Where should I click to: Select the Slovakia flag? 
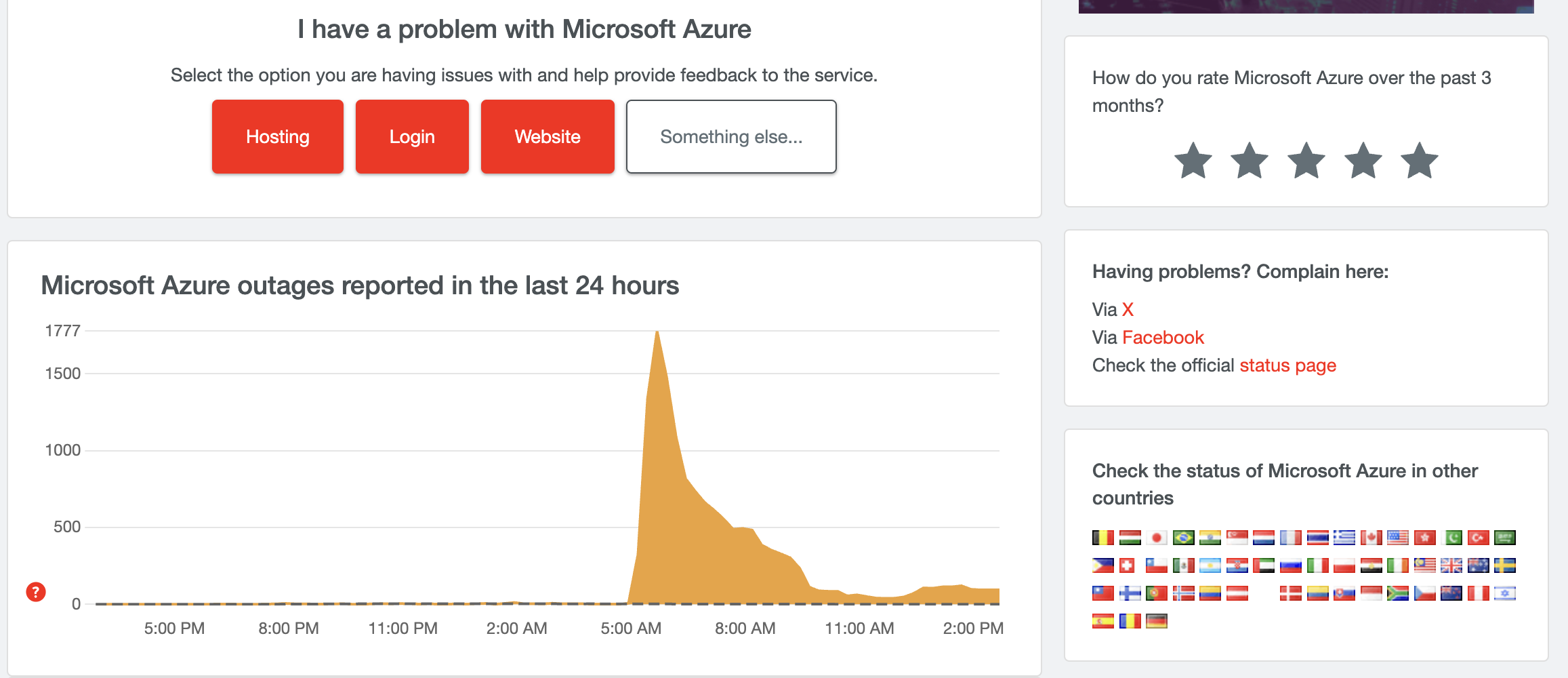click(x=1344, y=593)
